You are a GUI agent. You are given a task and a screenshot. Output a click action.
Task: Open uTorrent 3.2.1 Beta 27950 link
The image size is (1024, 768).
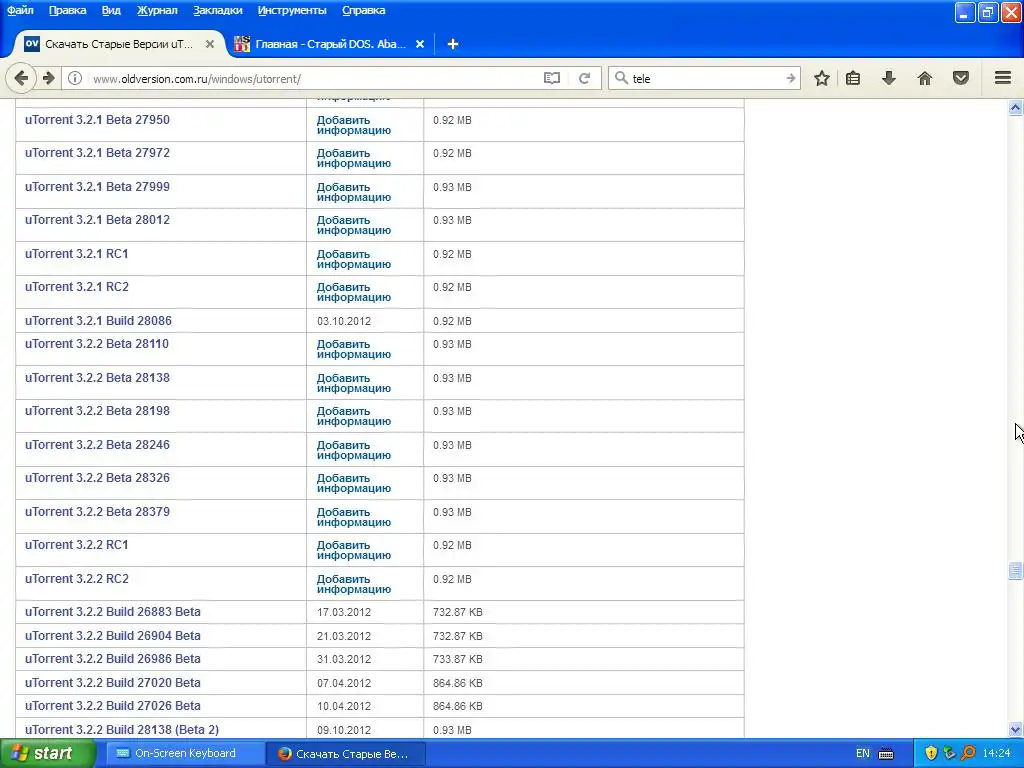click(x=97, y=120)
